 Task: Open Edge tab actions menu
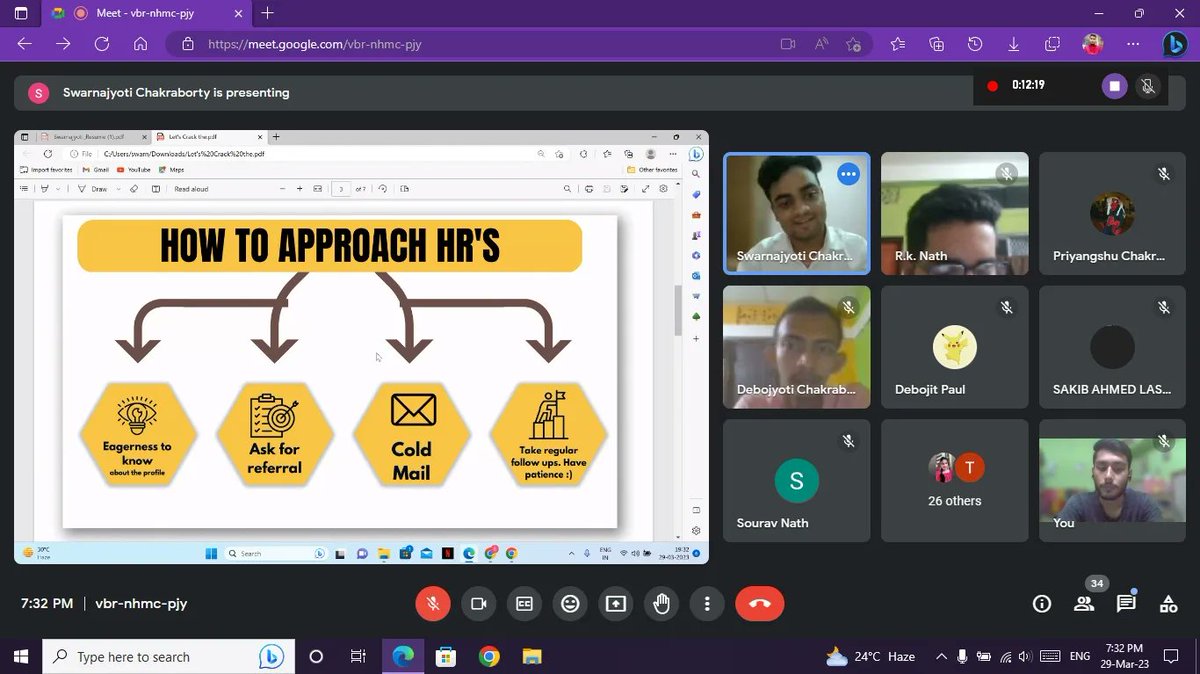point(22,14)
